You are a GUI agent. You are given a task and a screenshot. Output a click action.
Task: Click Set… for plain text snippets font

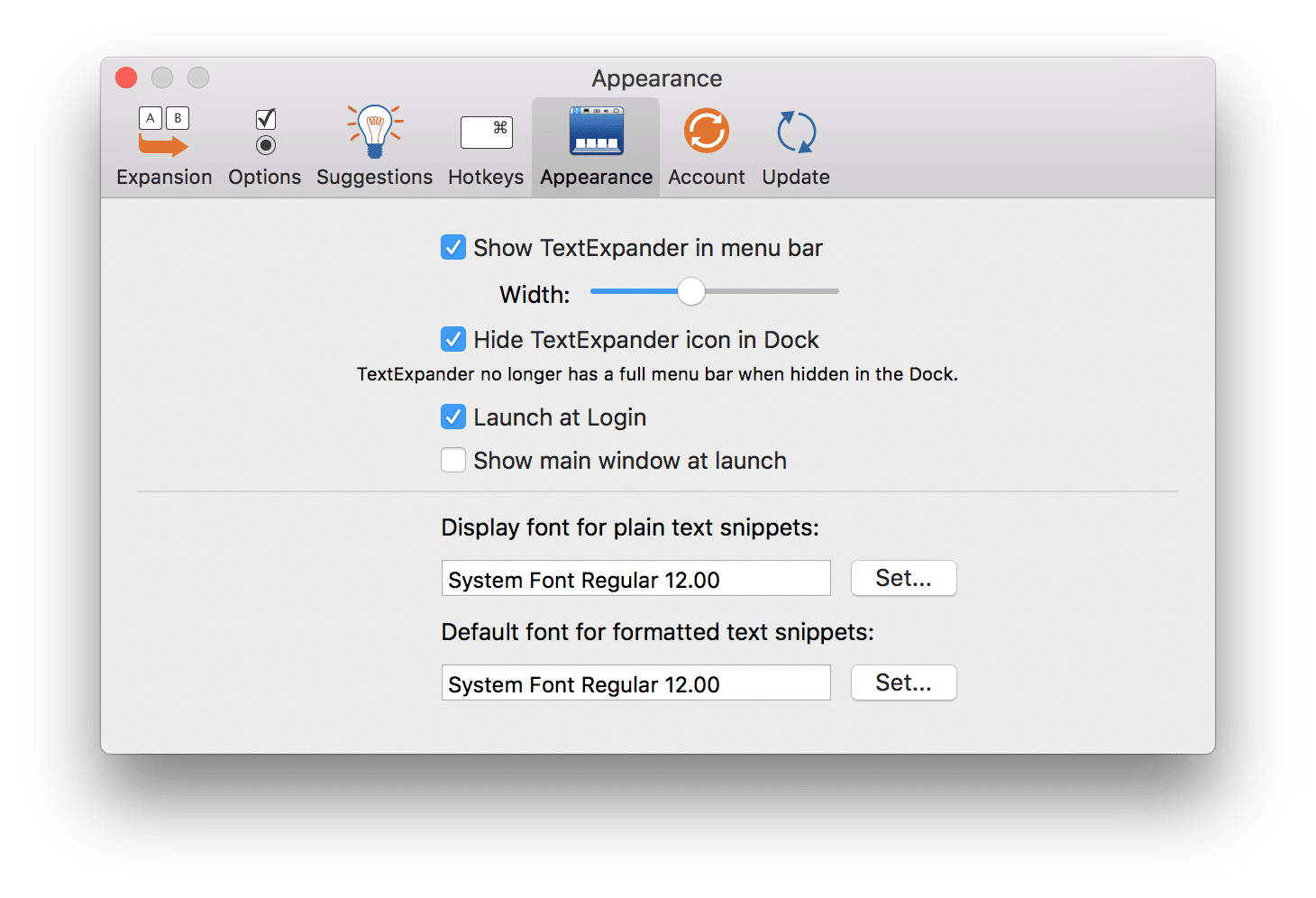tap(904, 578)
